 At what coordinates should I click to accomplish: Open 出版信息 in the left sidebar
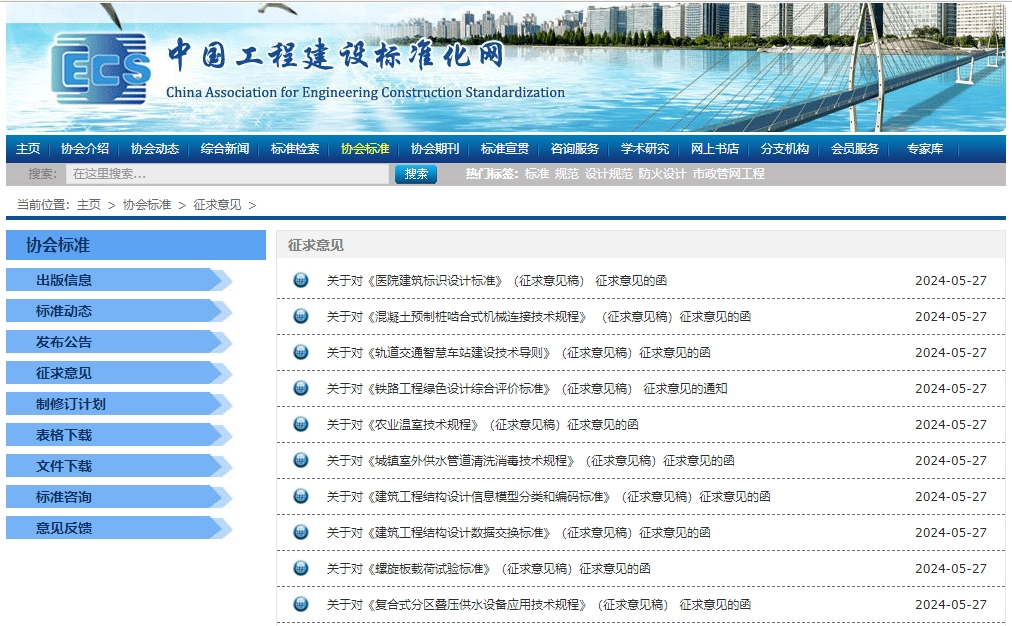(x=64, y=280)
